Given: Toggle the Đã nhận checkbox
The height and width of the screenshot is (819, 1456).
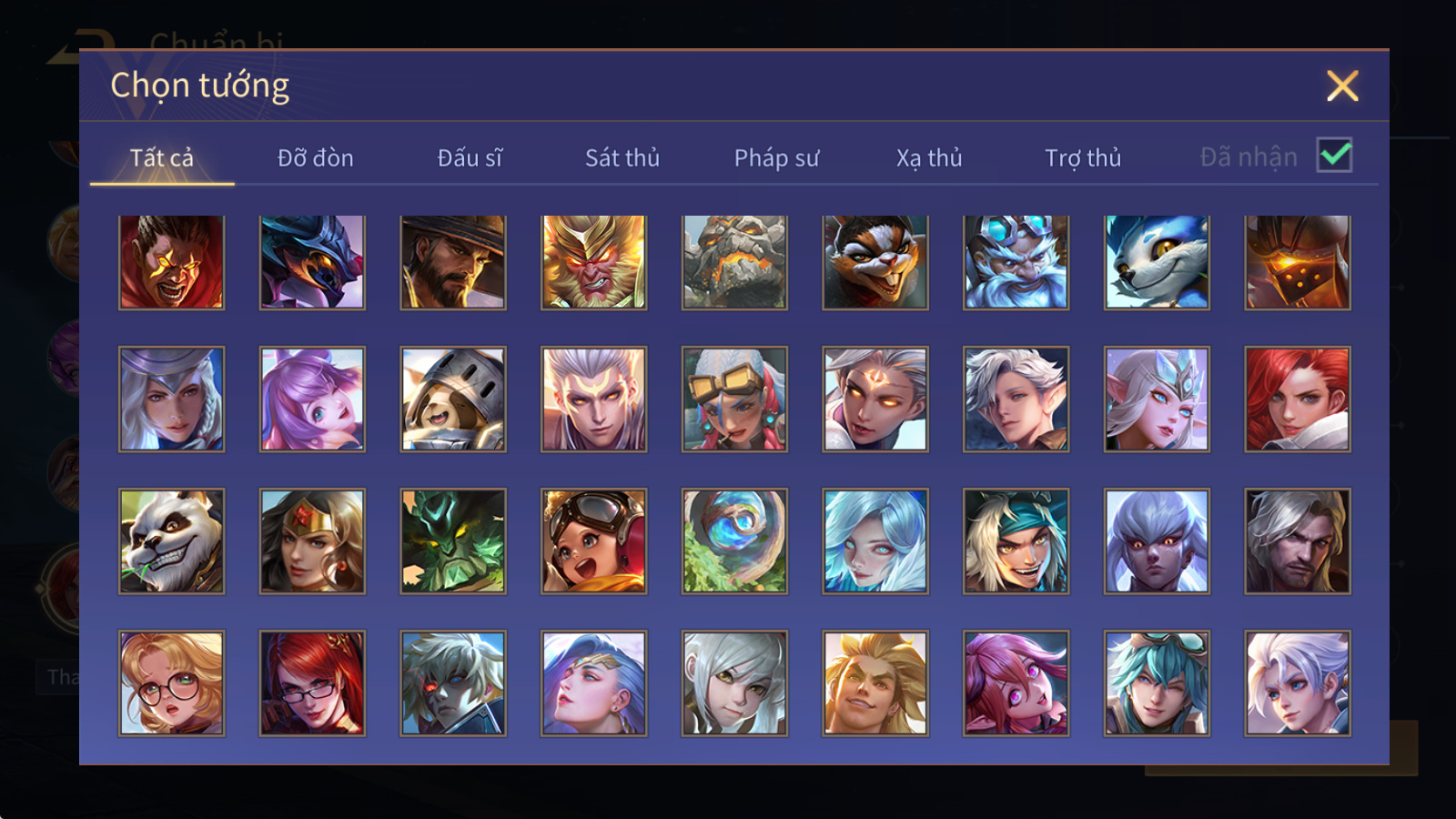Looking at the screenshot, I should pyautogui.click(x=1334, y=156).
